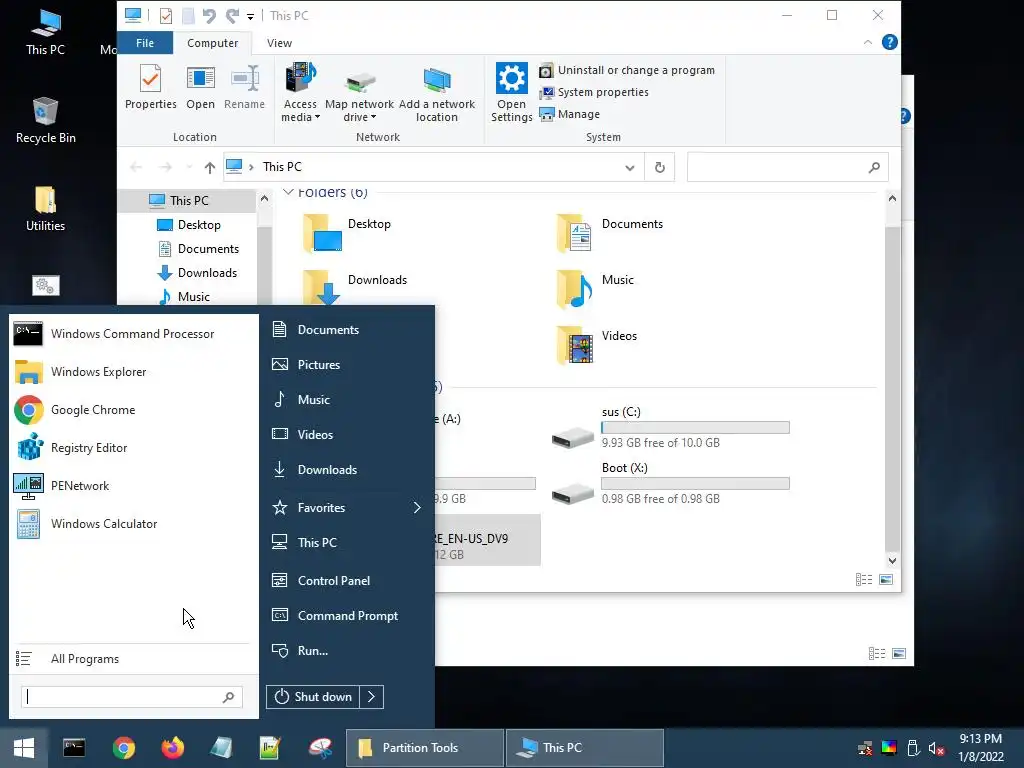1024x768 pixels.
Task: Refresh the This PC view
Action: (660, 167)
